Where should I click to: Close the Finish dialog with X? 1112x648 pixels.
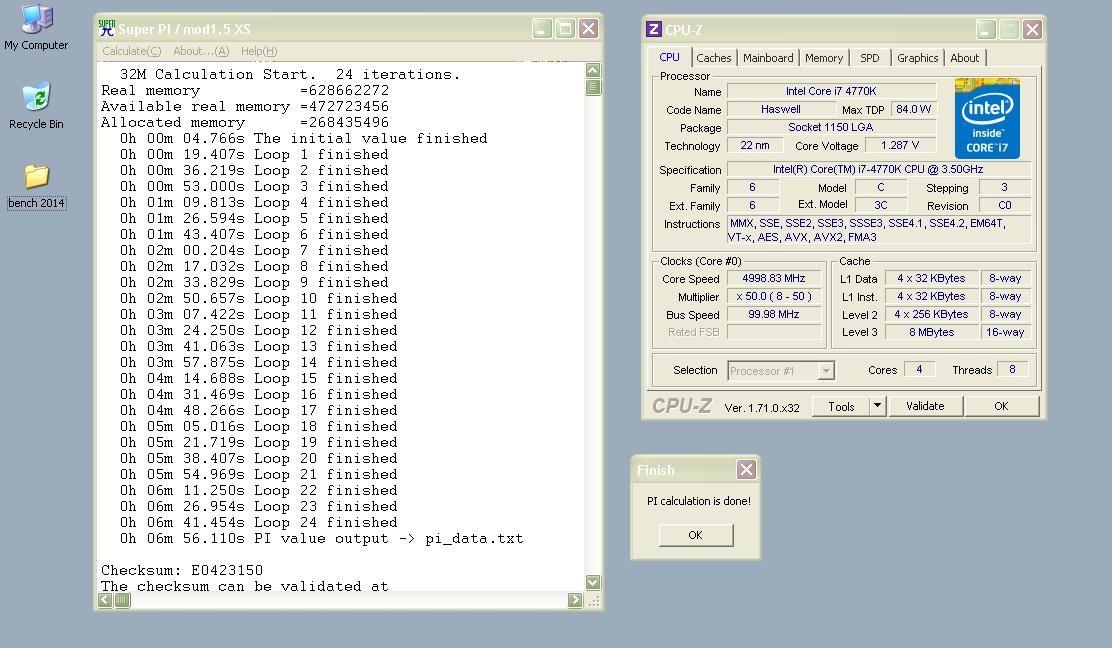[746, 469]
